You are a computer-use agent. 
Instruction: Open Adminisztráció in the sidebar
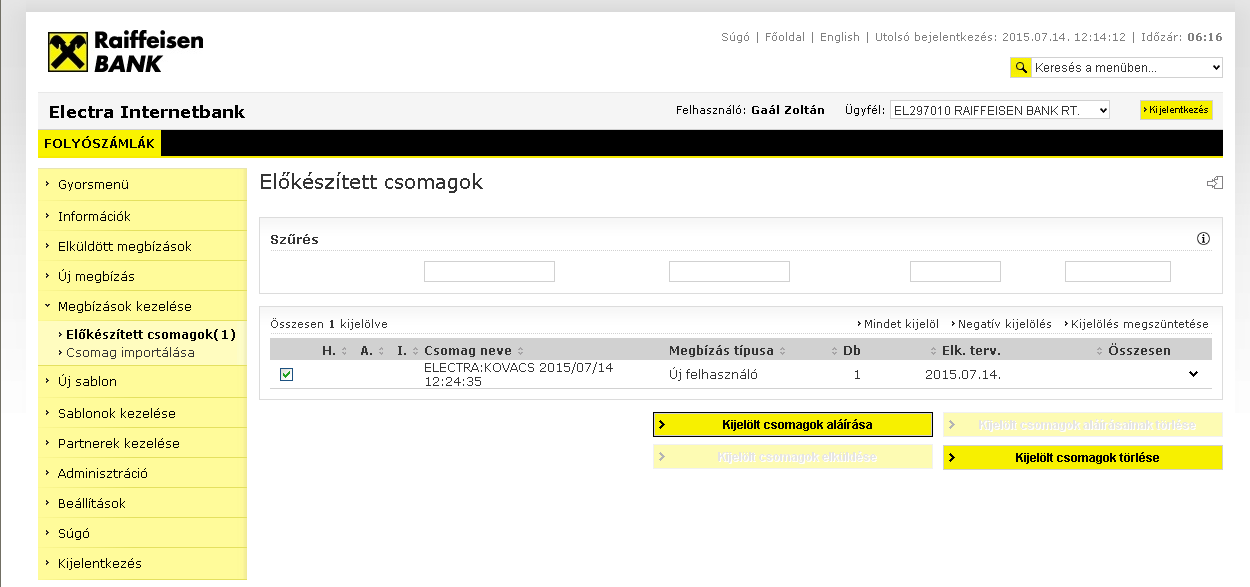141,473
